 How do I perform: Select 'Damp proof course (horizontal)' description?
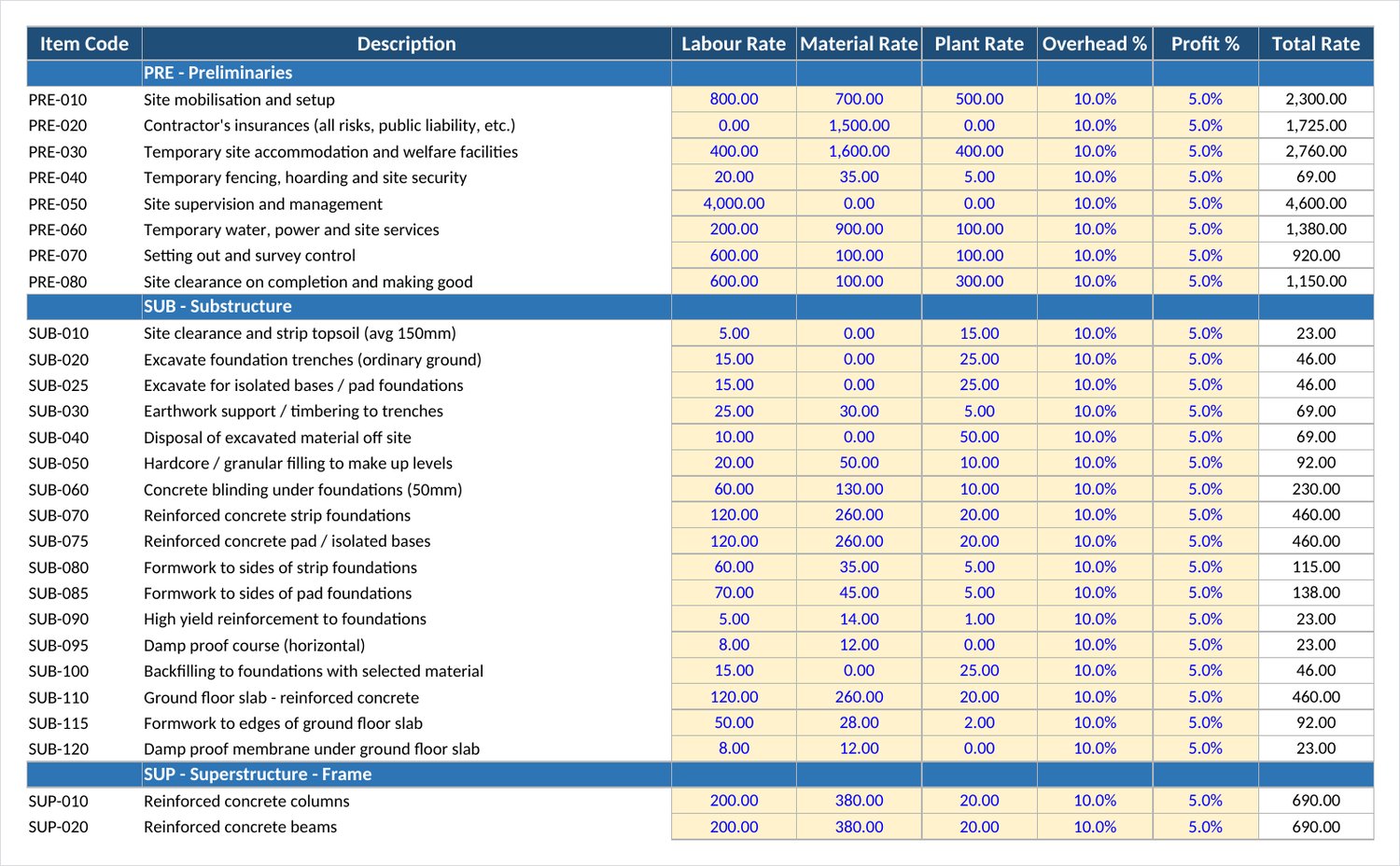[254, 645]
